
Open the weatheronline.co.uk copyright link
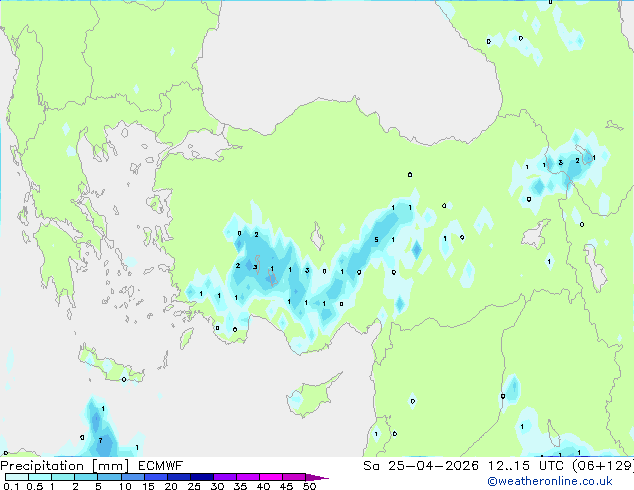tap(550, 481)
